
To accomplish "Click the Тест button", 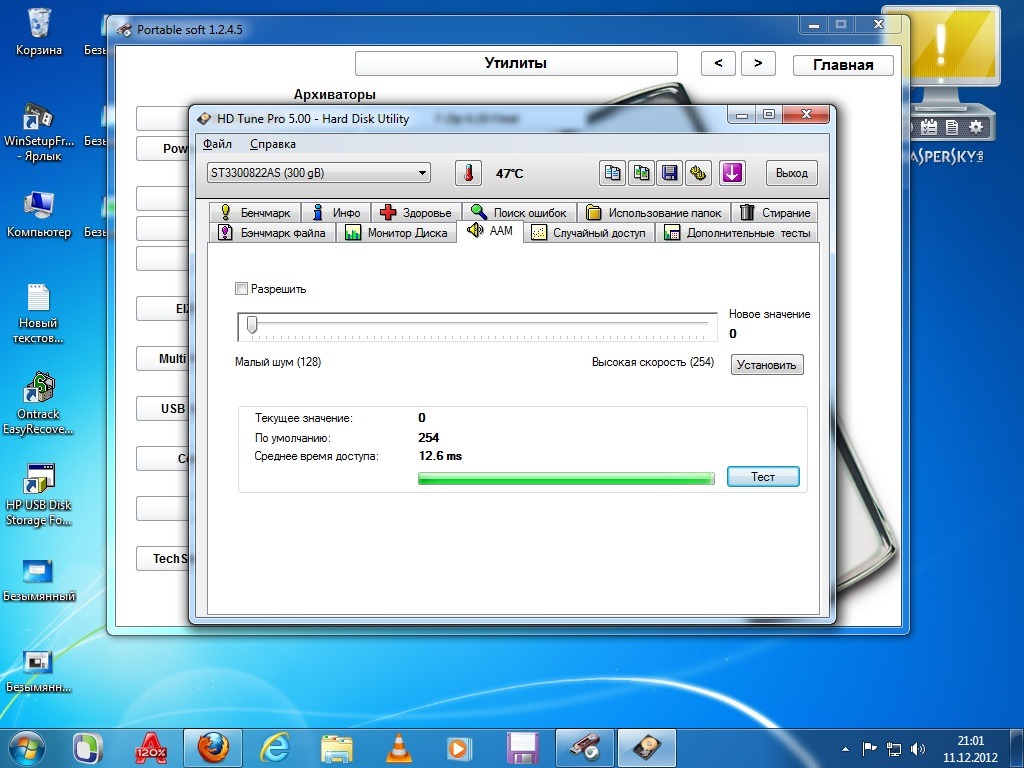I will (x=763, y=477).
